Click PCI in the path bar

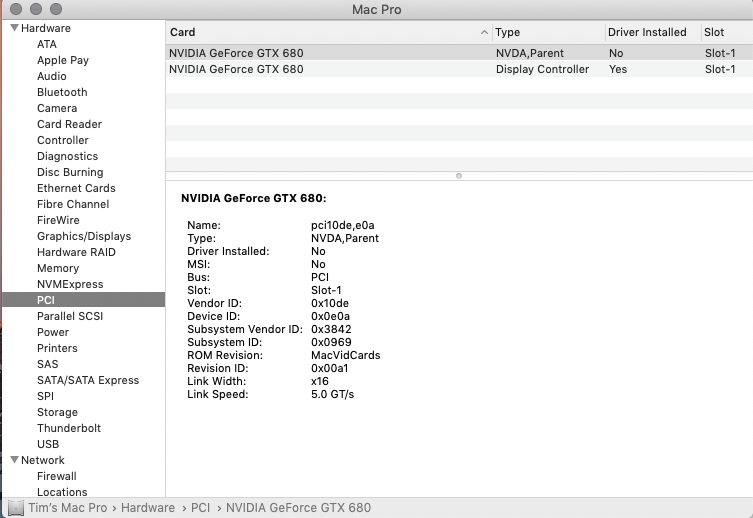[200, 507]
